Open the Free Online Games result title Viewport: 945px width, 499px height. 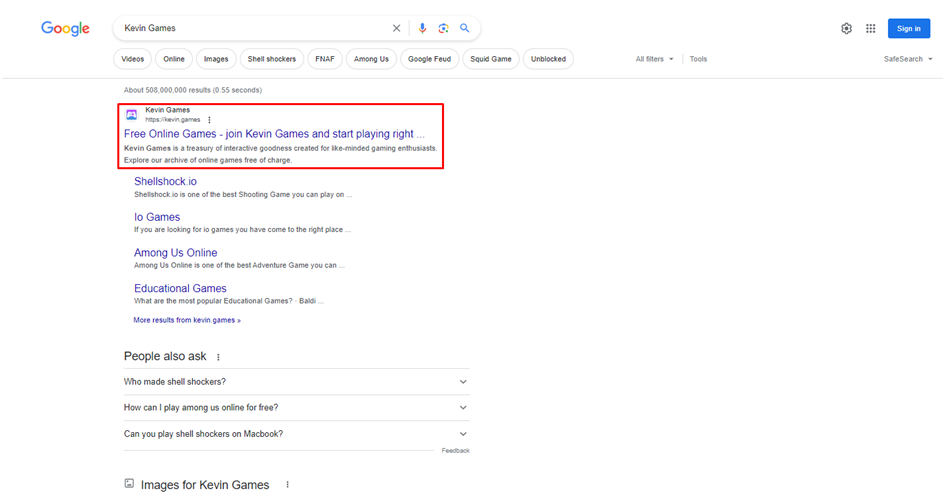(274, 134)
